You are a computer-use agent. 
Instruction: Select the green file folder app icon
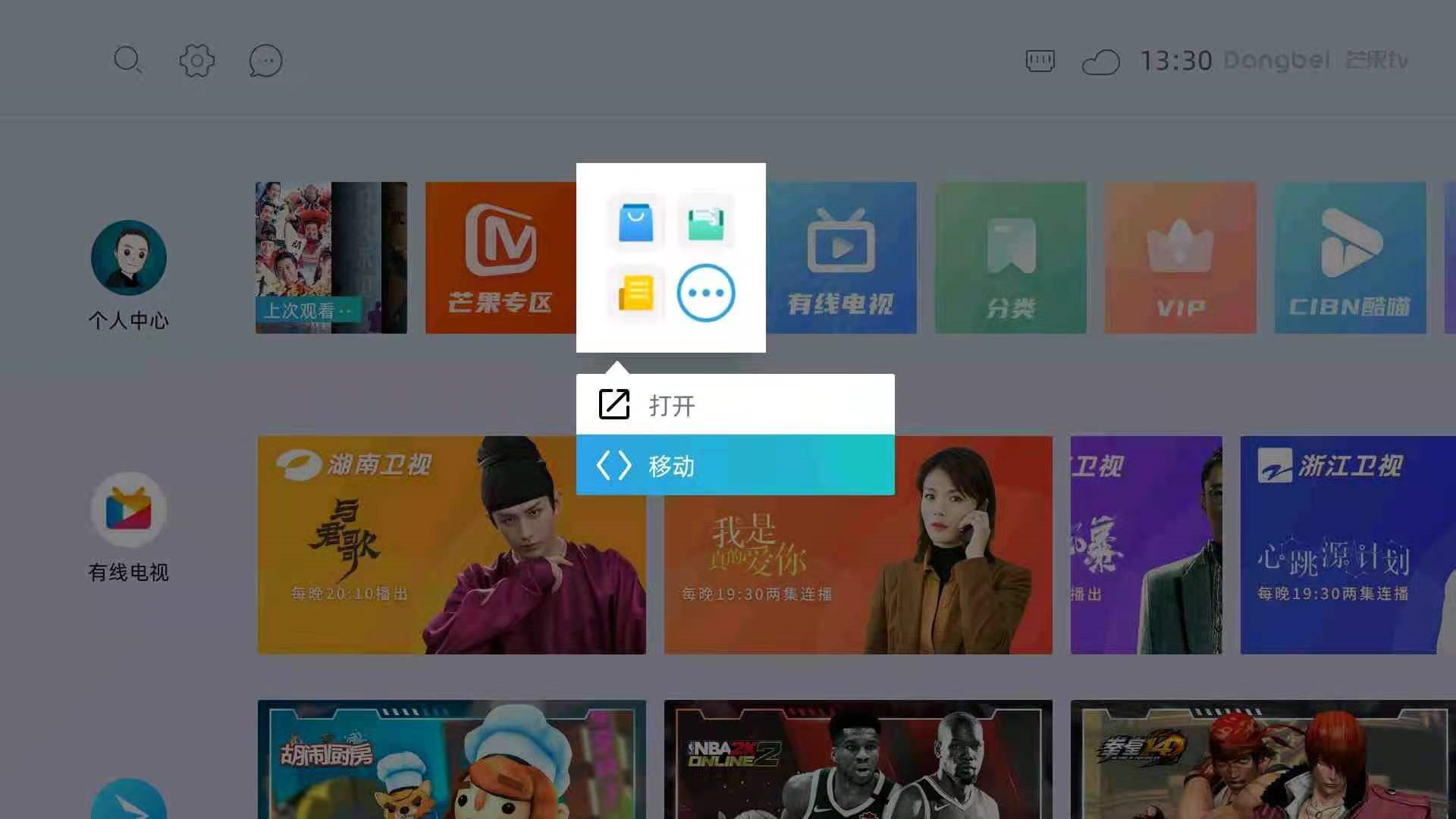point(705,222)
